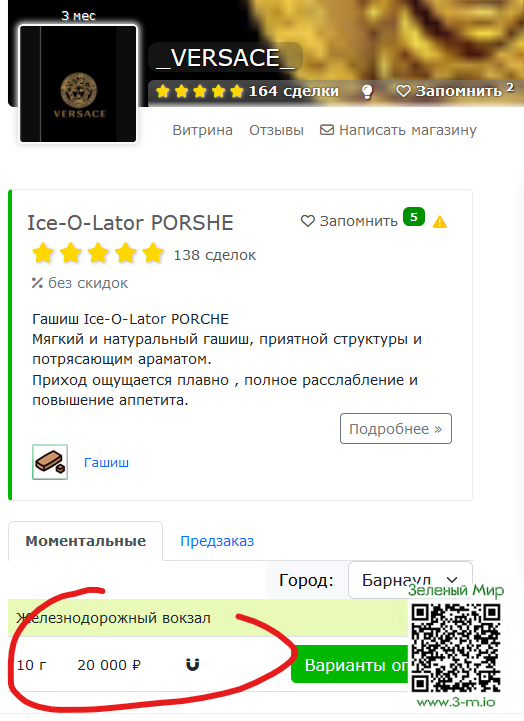Click the heart icon next to shop Запомнить

click(x=403, y=91)
